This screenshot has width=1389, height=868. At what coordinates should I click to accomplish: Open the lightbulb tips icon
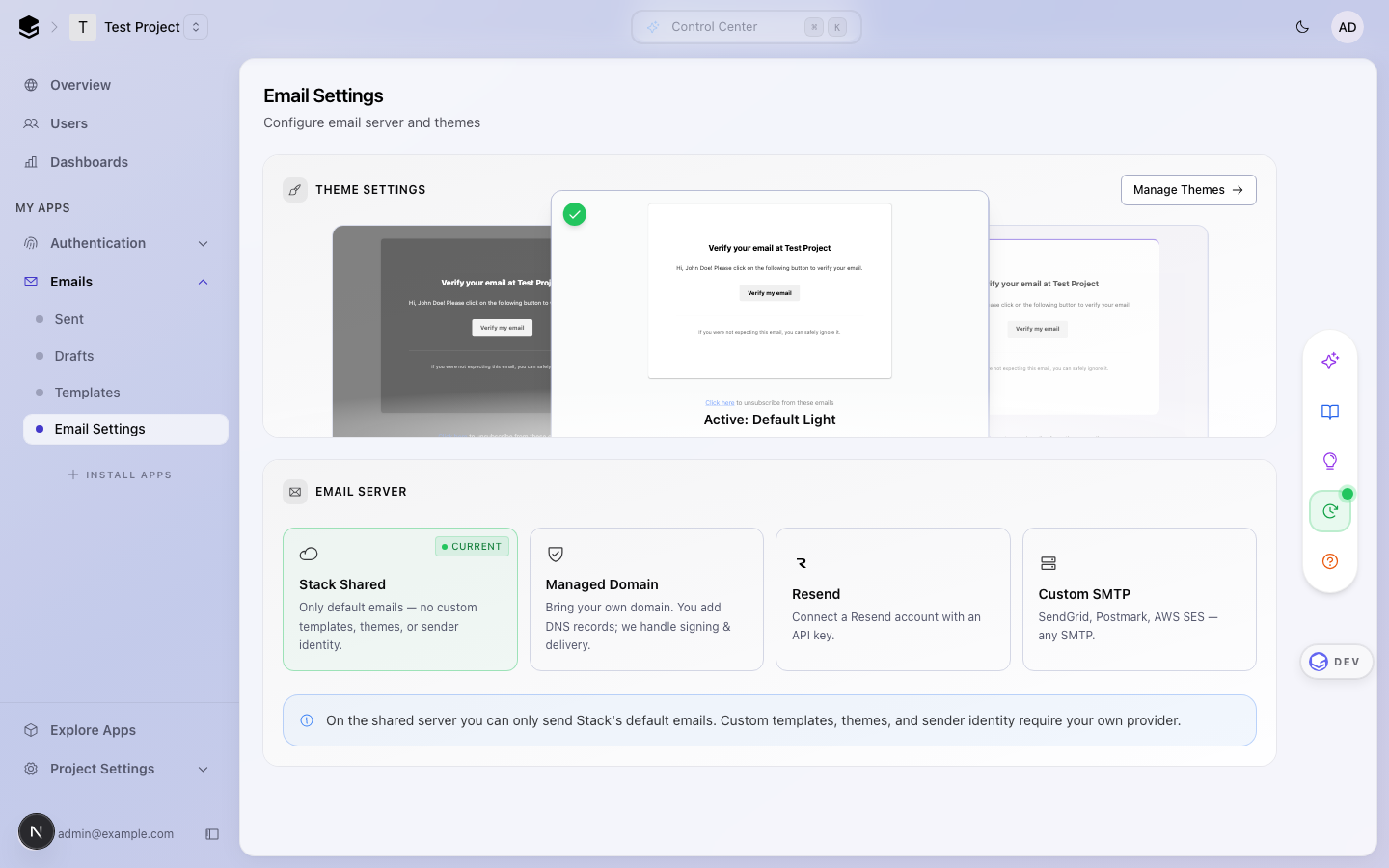pos(1330,461)
